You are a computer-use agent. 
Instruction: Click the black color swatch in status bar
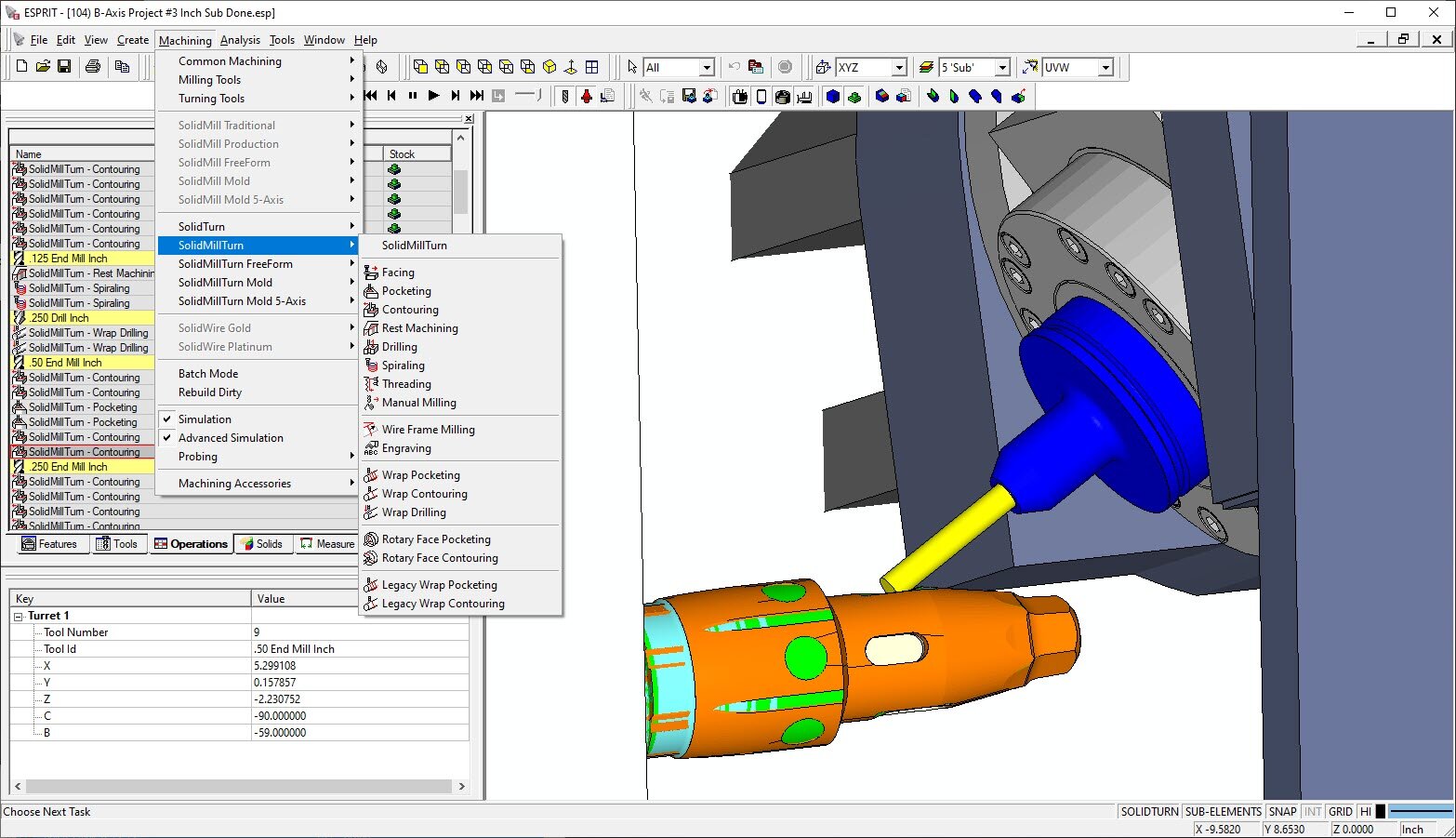point(1381,812)
